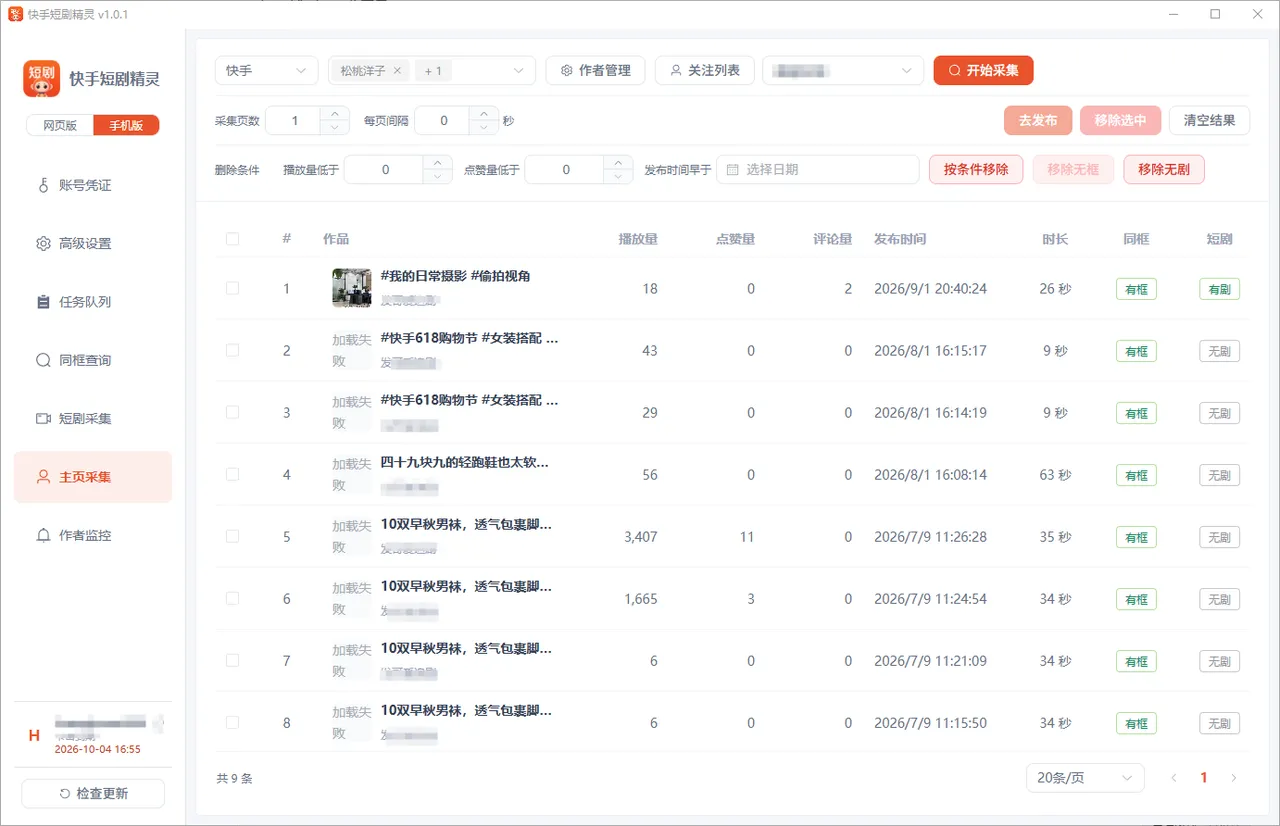This screenshot has height=826, width=1280.
Task: Click the calendar icon in the date field
Action: coord(733,170)
